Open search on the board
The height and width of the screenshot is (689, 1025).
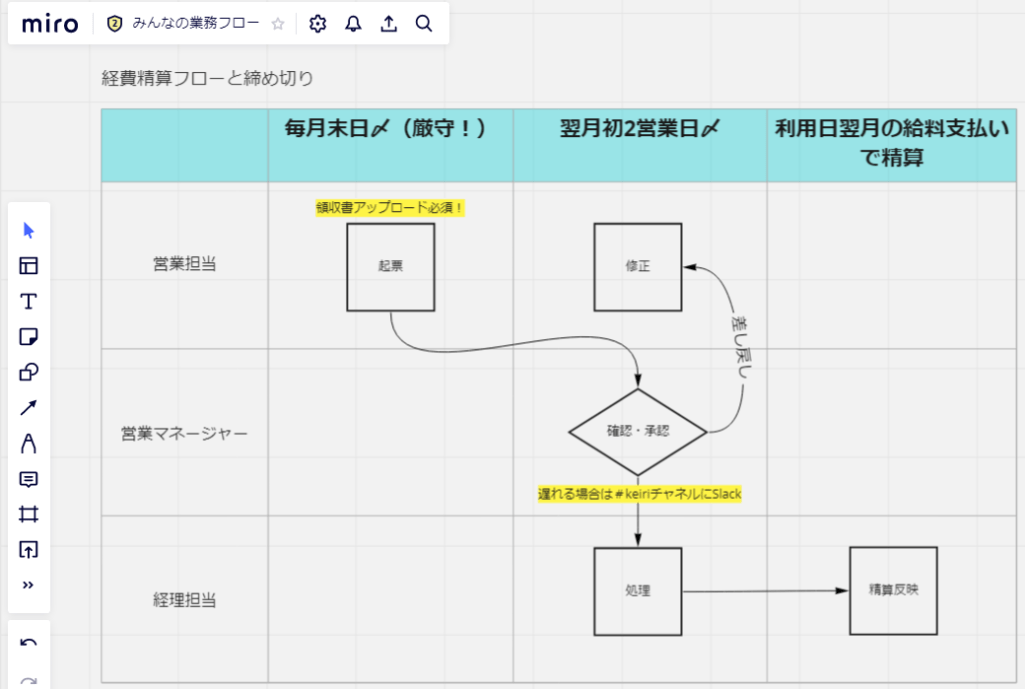[423, 24]
